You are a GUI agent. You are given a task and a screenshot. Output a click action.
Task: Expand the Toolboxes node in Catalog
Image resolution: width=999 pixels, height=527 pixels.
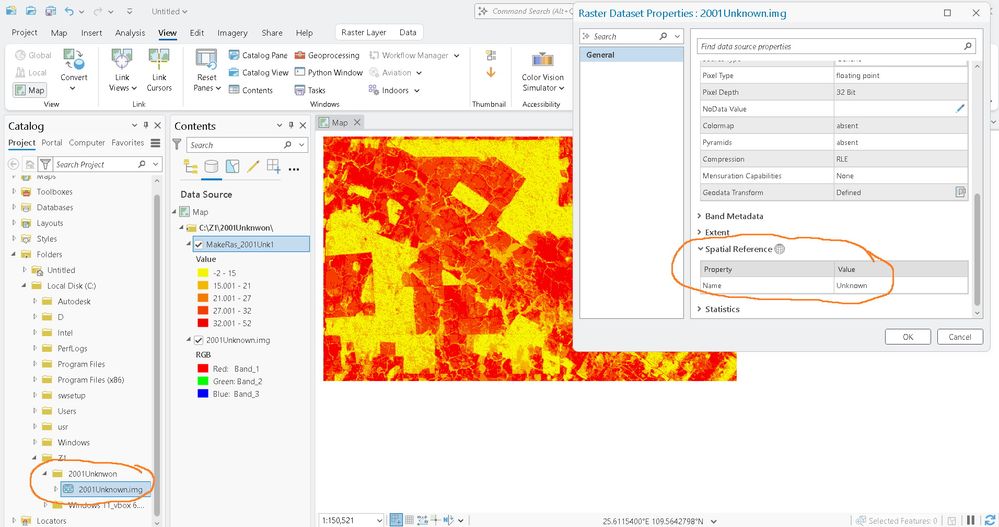(13, 191)
